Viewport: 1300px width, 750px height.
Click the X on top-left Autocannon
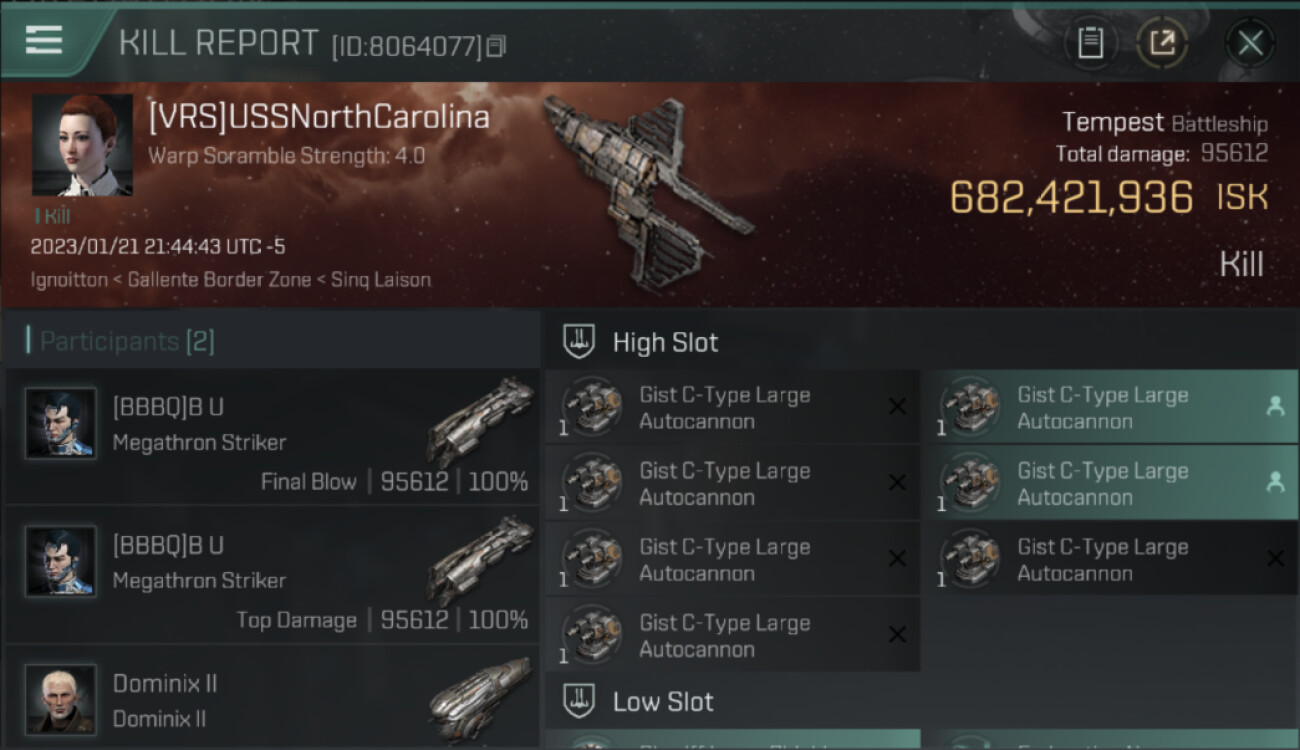pos(897,407)
